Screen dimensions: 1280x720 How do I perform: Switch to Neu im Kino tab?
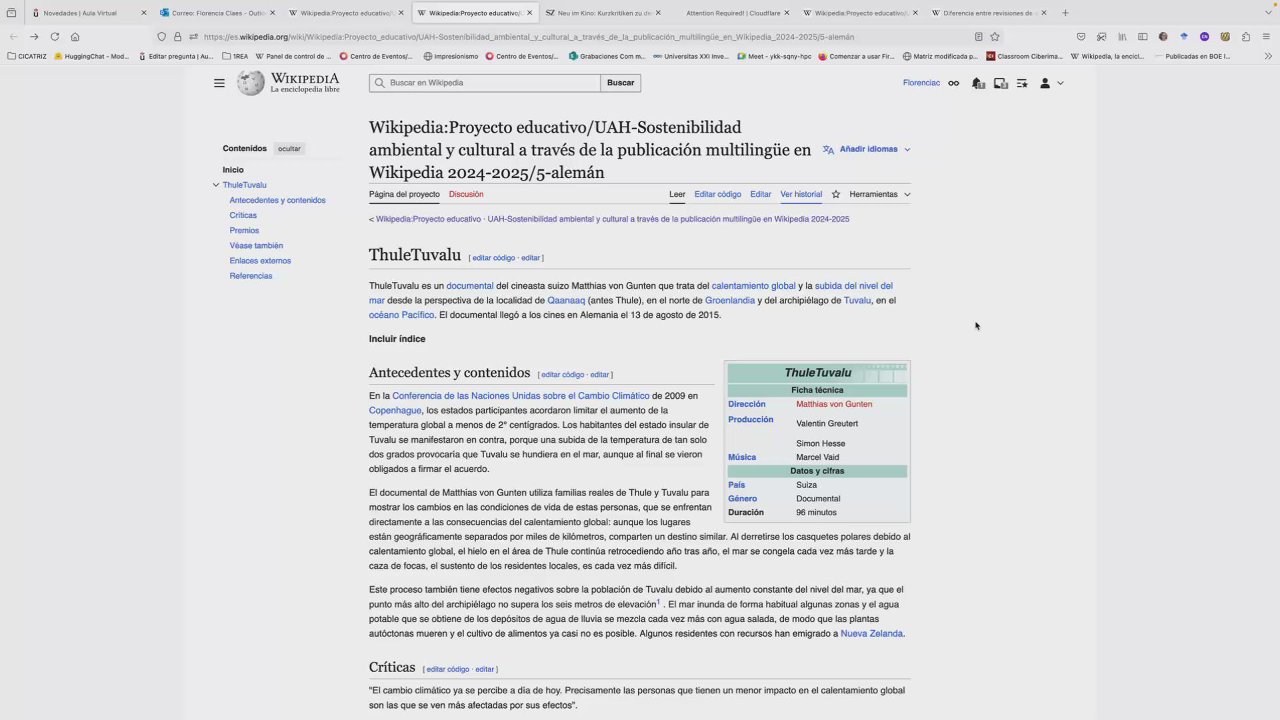[x=603, y=13]
